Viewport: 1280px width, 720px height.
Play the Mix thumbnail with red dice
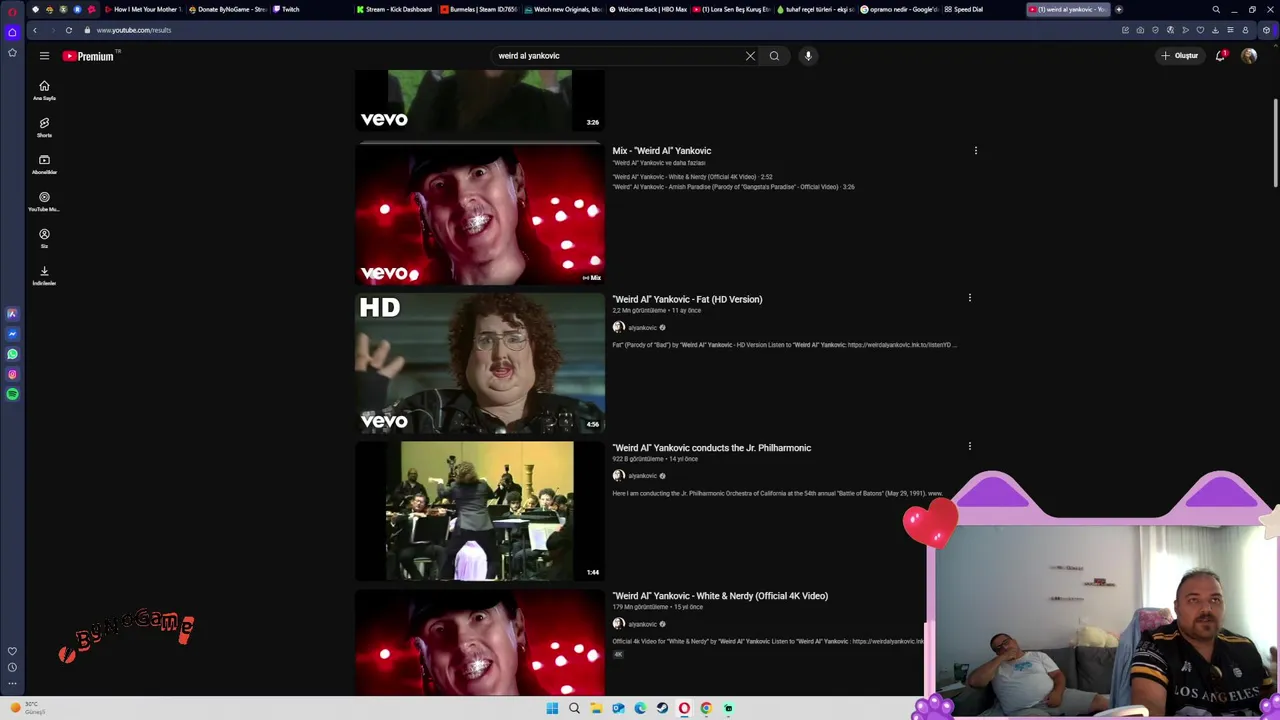coord(480,214)
